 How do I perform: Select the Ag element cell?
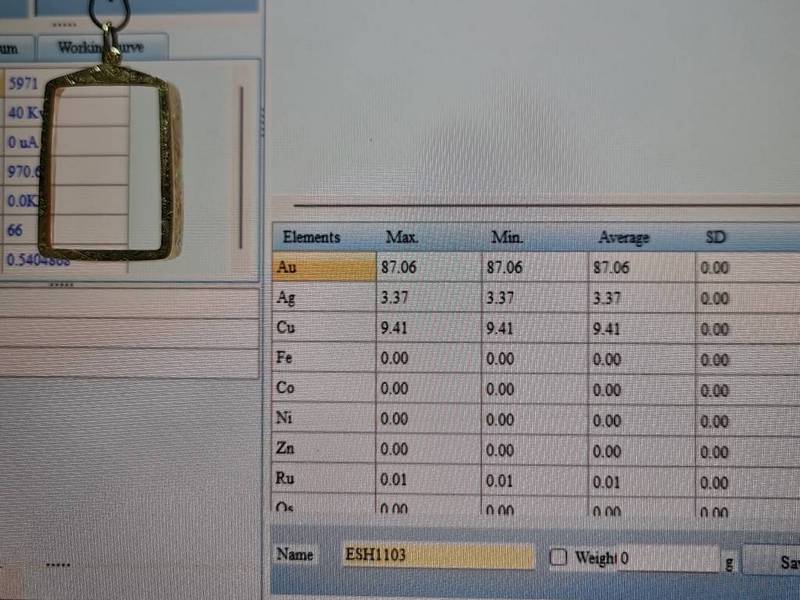coord(322,298)
